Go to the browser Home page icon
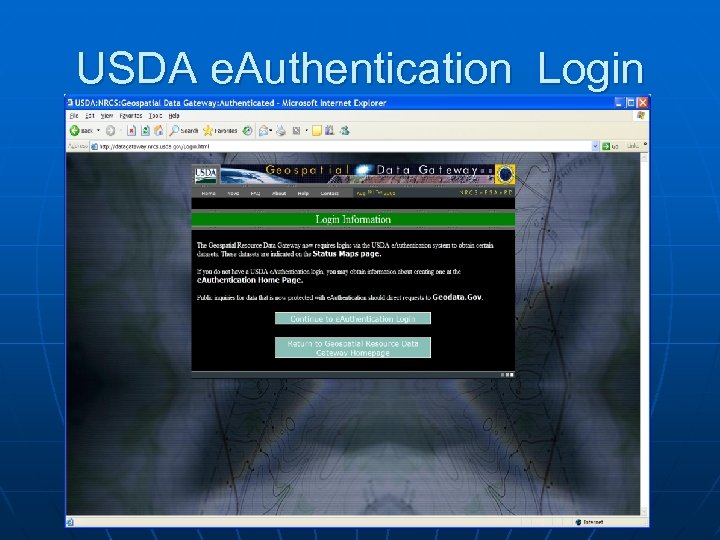 [158, 130]
